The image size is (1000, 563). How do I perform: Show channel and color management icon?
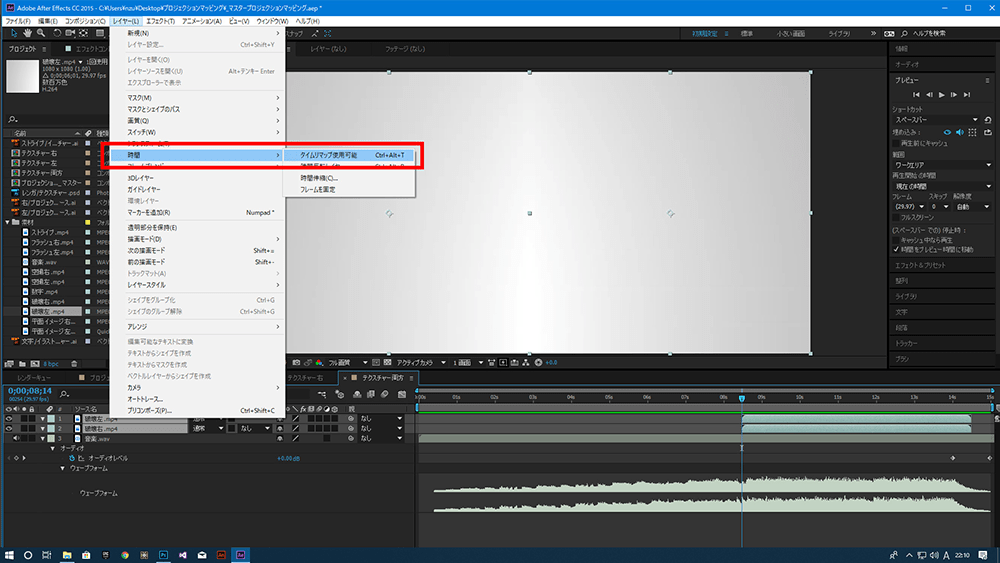tap(319, 362)
